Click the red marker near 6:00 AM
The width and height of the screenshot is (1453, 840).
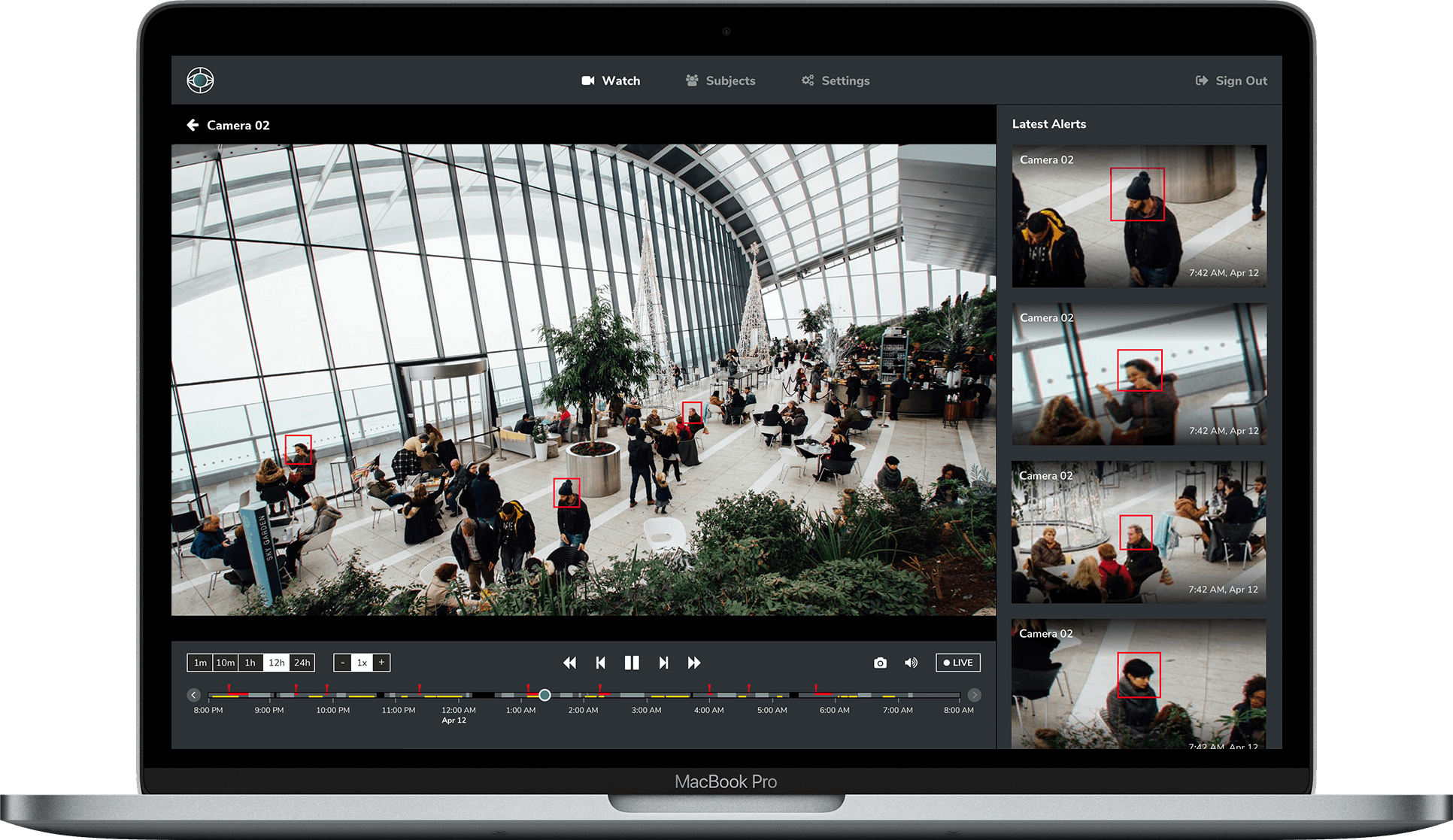816,687
